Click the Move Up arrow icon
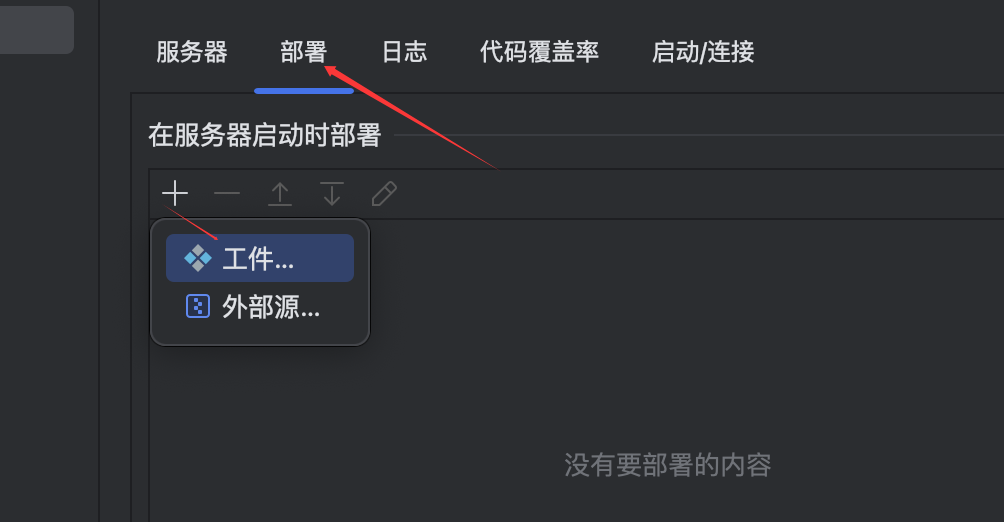Screen dimensions: 1004x522 280,194
